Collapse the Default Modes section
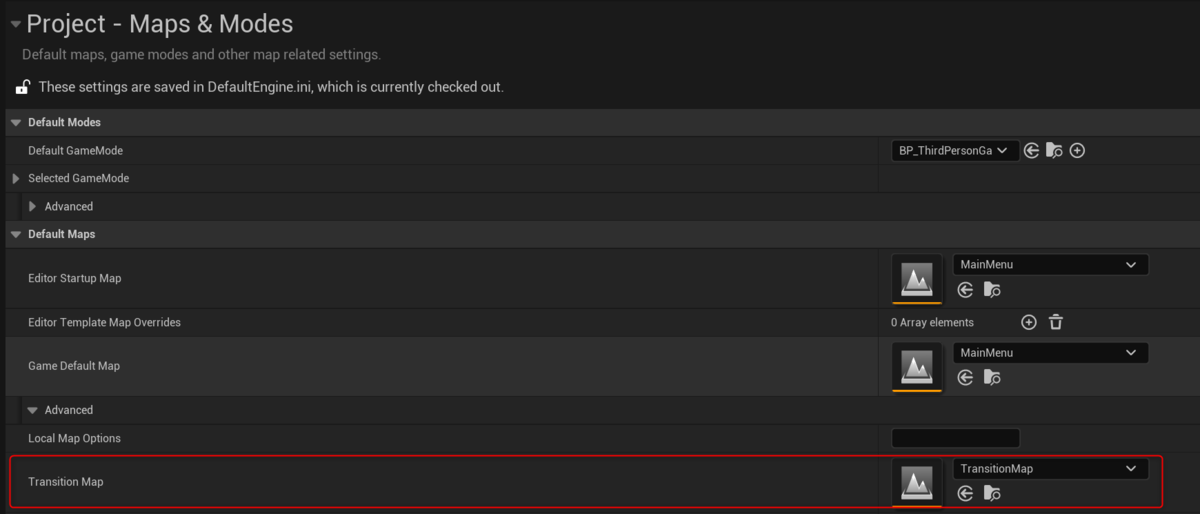The image size is (1200, 514). point(15,122)
